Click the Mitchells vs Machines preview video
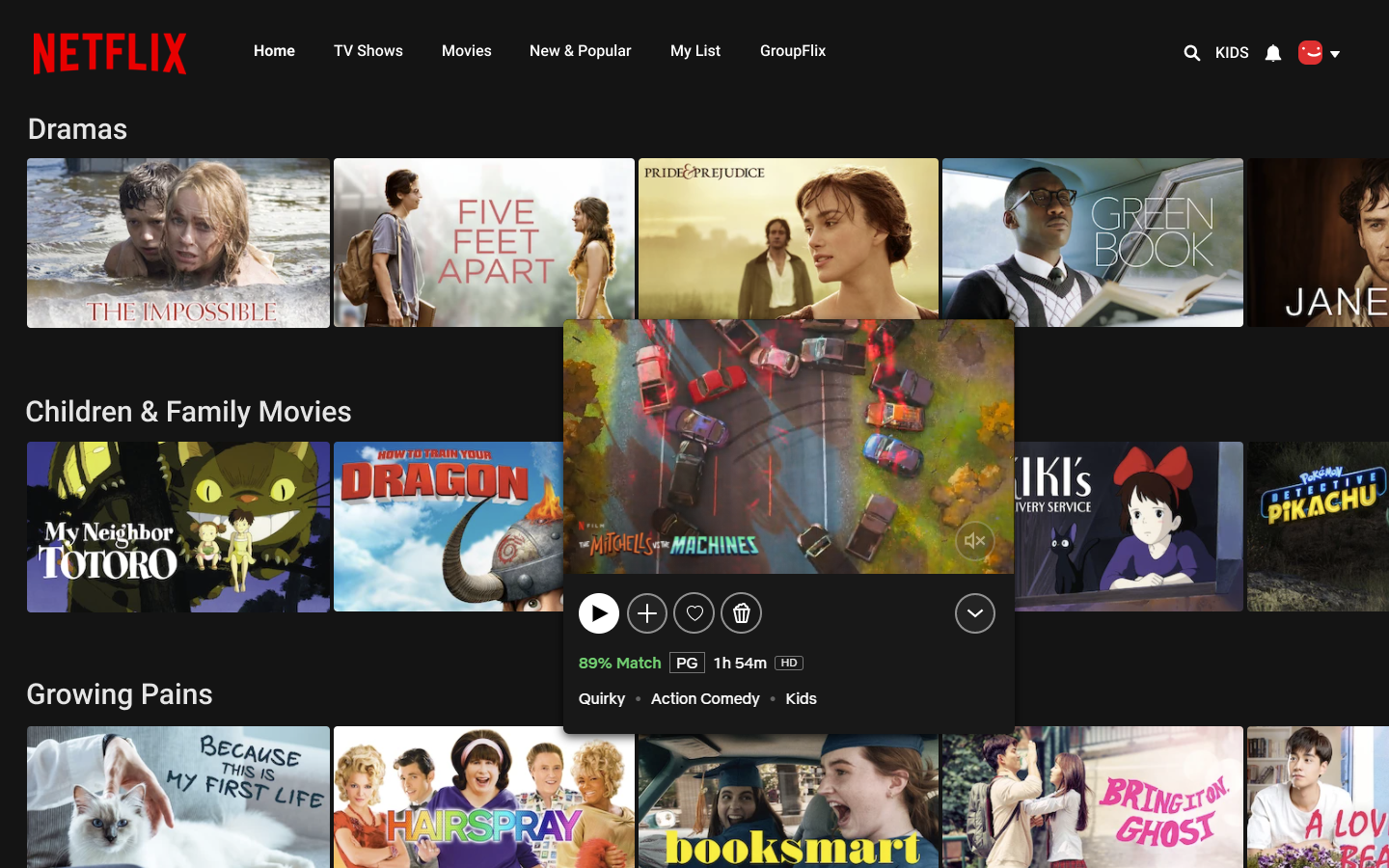The height and width of the screenshot is (868, 1389). [x=788, y=447]
